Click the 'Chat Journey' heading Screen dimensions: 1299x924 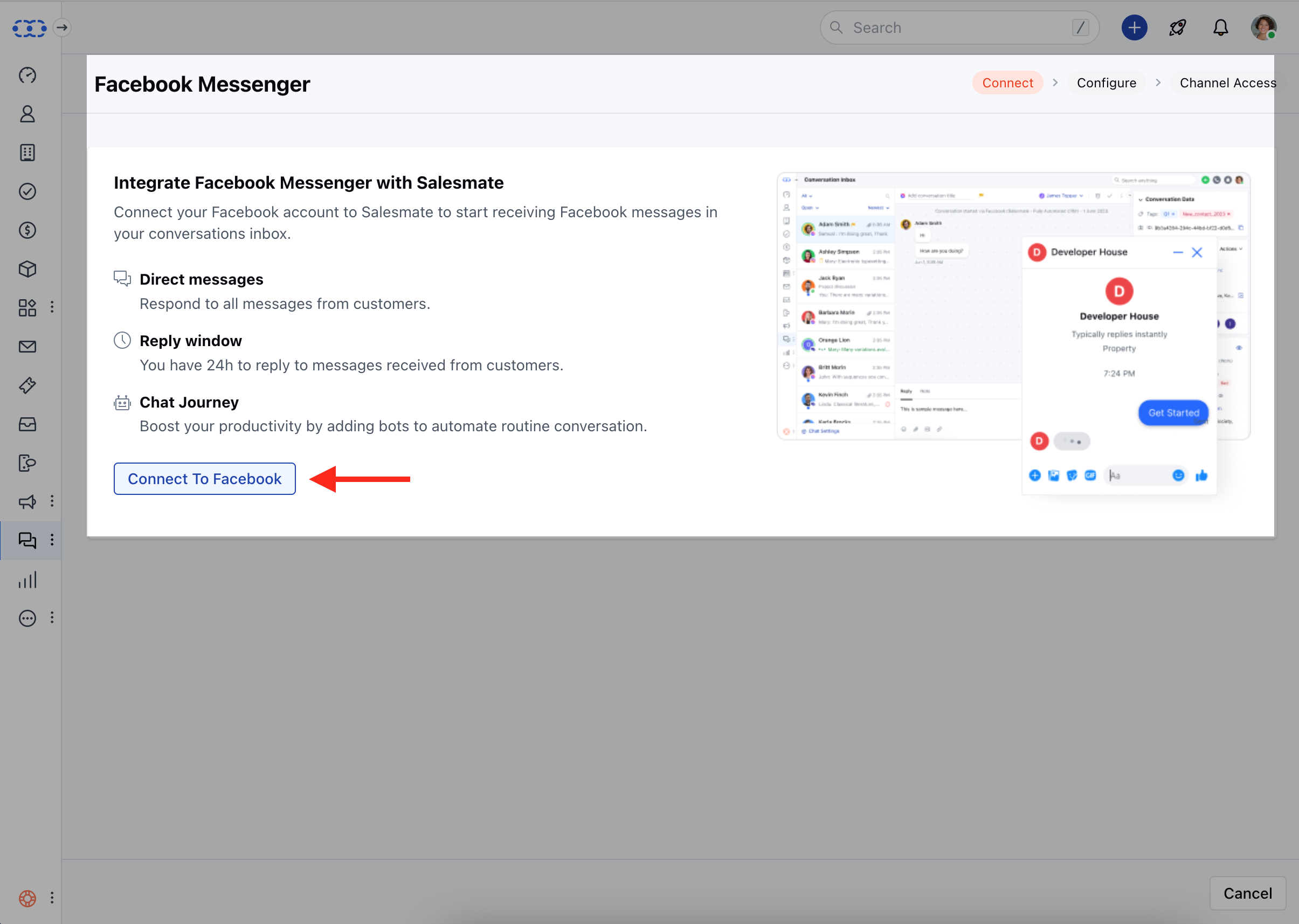pyautogui.click(x=189, y=402)
